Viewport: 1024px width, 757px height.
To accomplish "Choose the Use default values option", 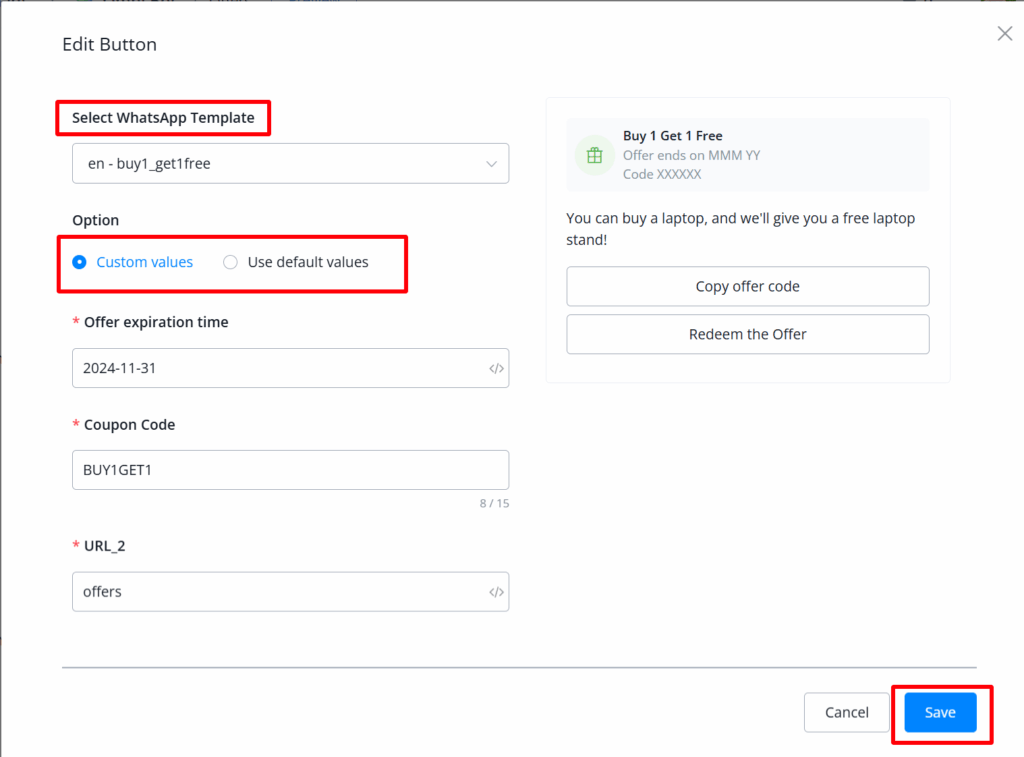I will (x=231, y=262).
